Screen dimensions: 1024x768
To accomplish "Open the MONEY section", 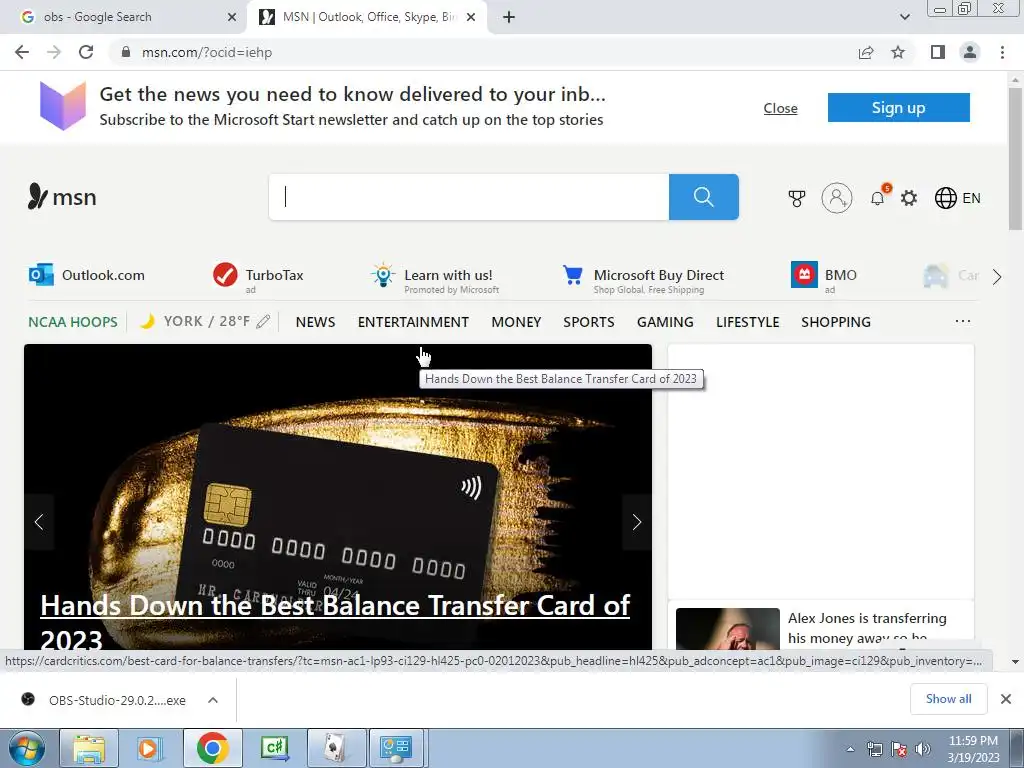I will (x=516, y=322).
